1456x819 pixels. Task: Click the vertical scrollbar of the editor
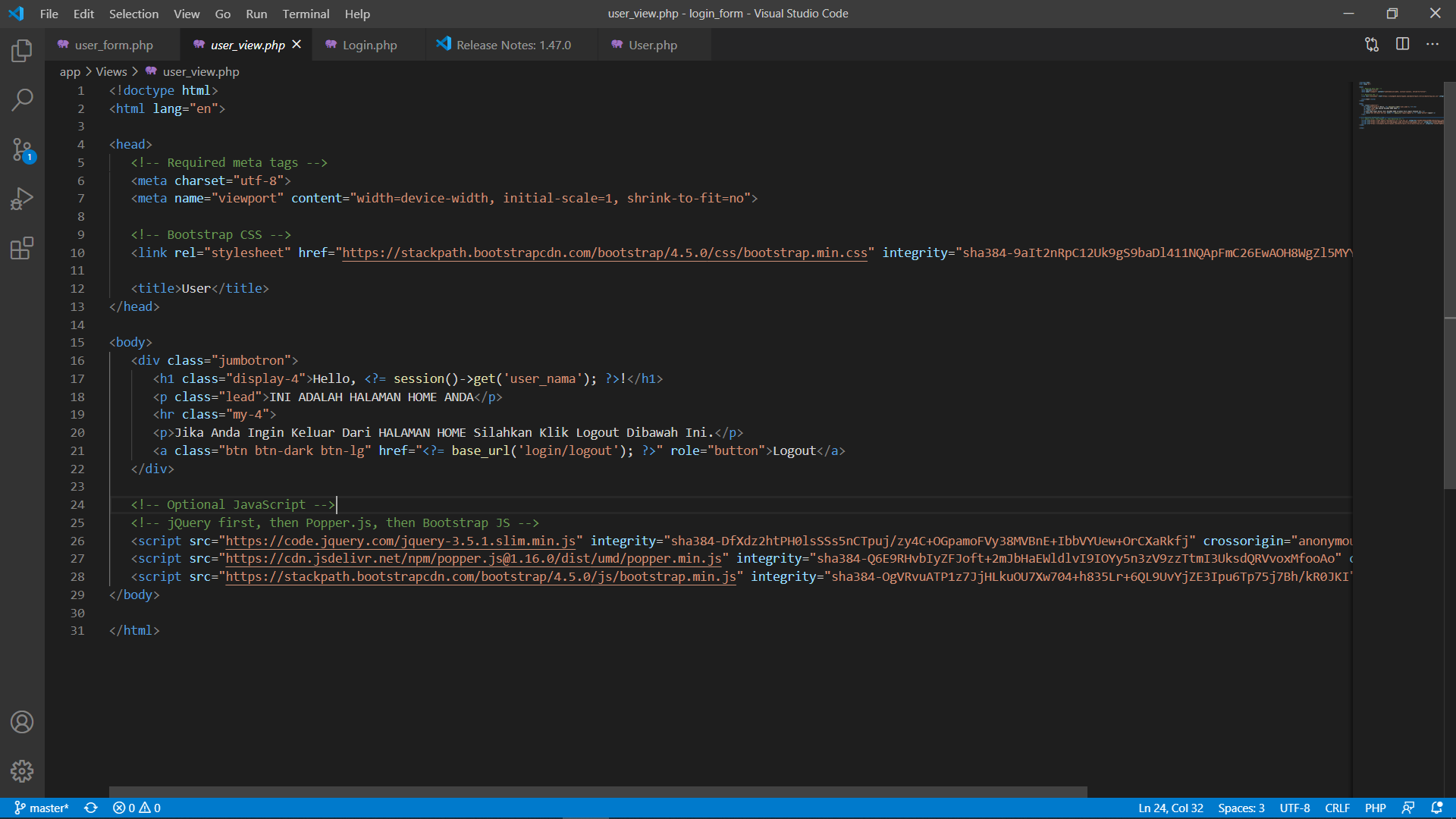(1450, 285)
